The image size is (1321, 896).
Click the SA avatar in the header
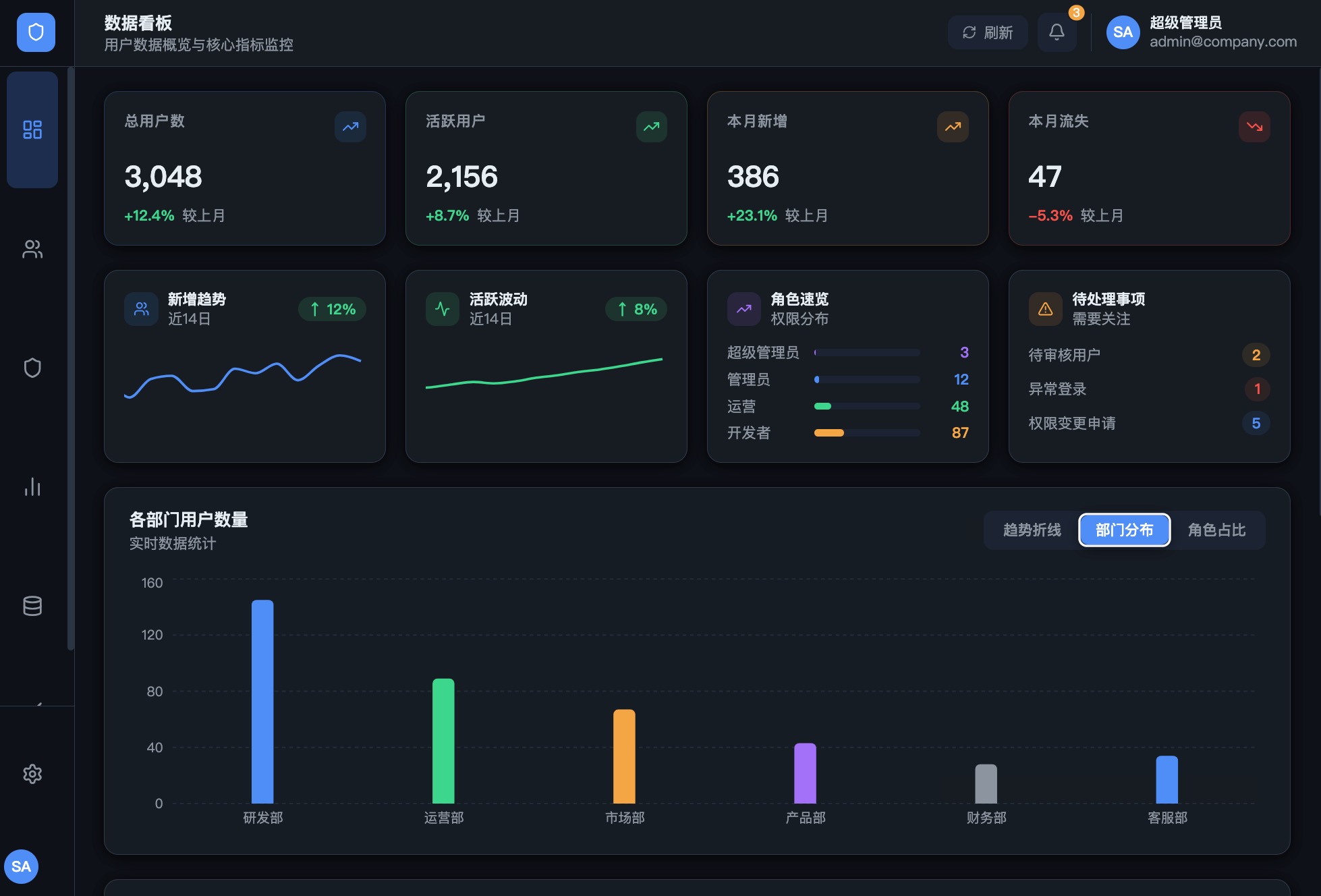tap(1123, 32)
